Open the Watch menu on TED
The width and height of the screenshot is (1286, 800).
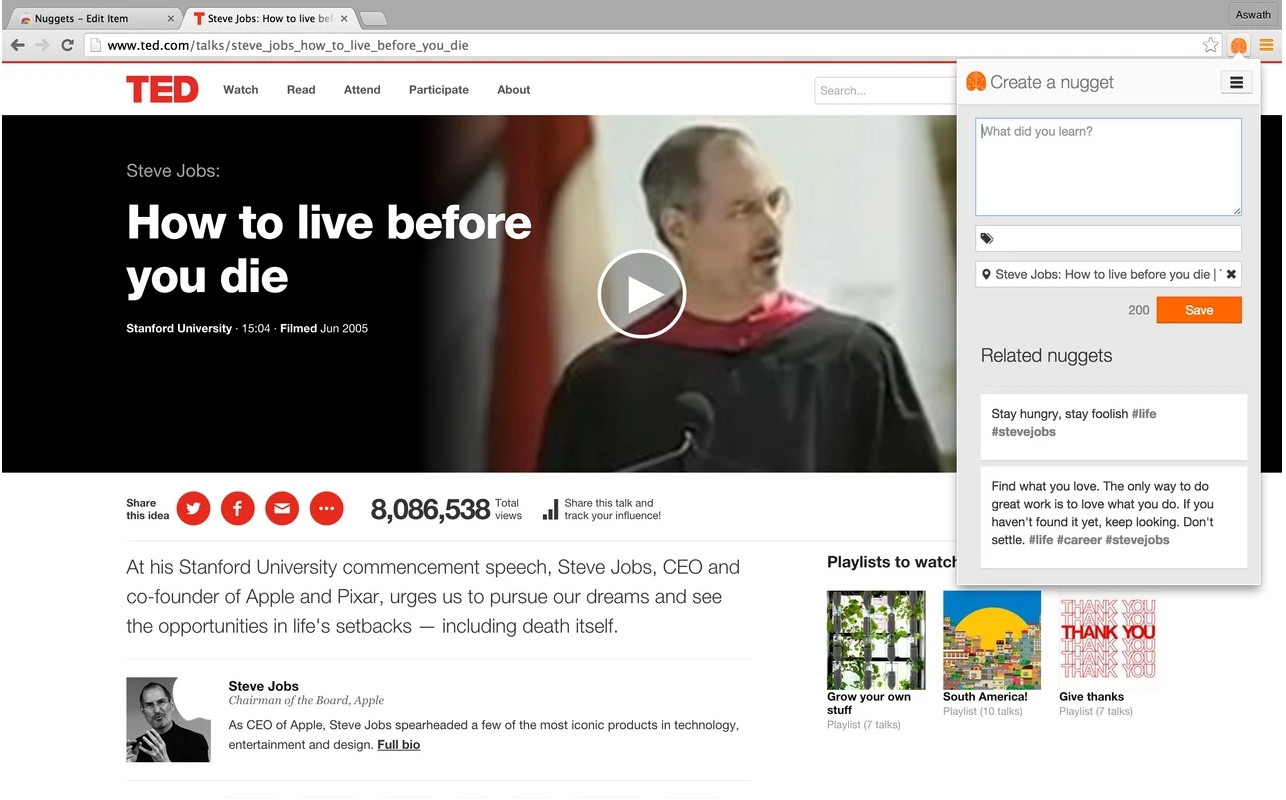(240, 90)
